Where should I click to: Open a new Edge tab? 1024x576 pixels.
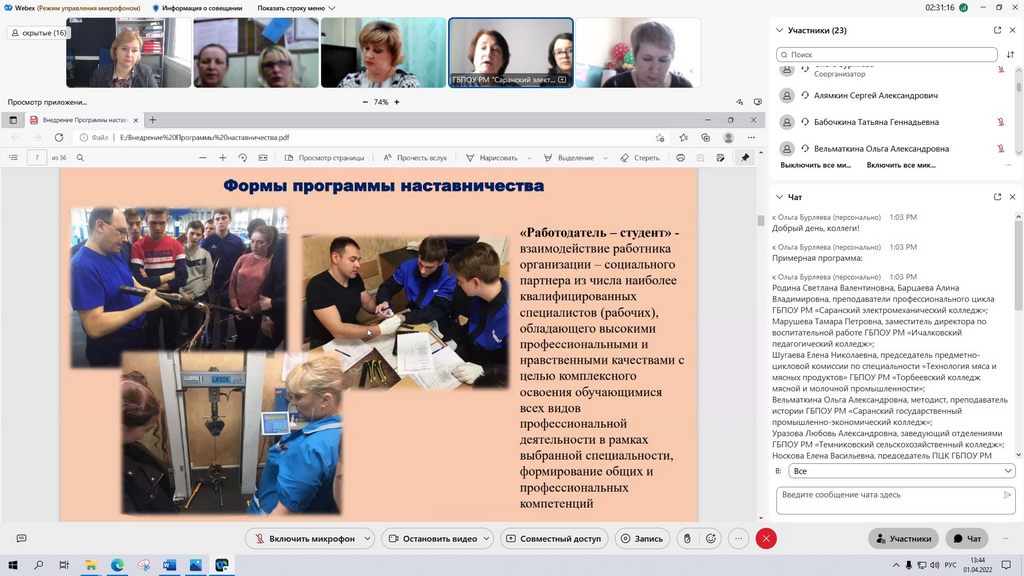coord(152,120)
